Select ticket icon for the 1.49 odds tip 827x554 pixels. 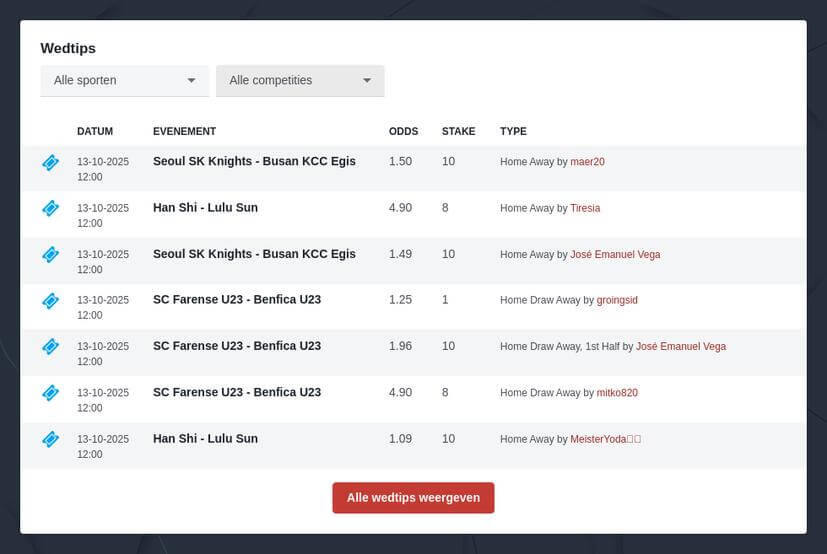pos(51,254)
